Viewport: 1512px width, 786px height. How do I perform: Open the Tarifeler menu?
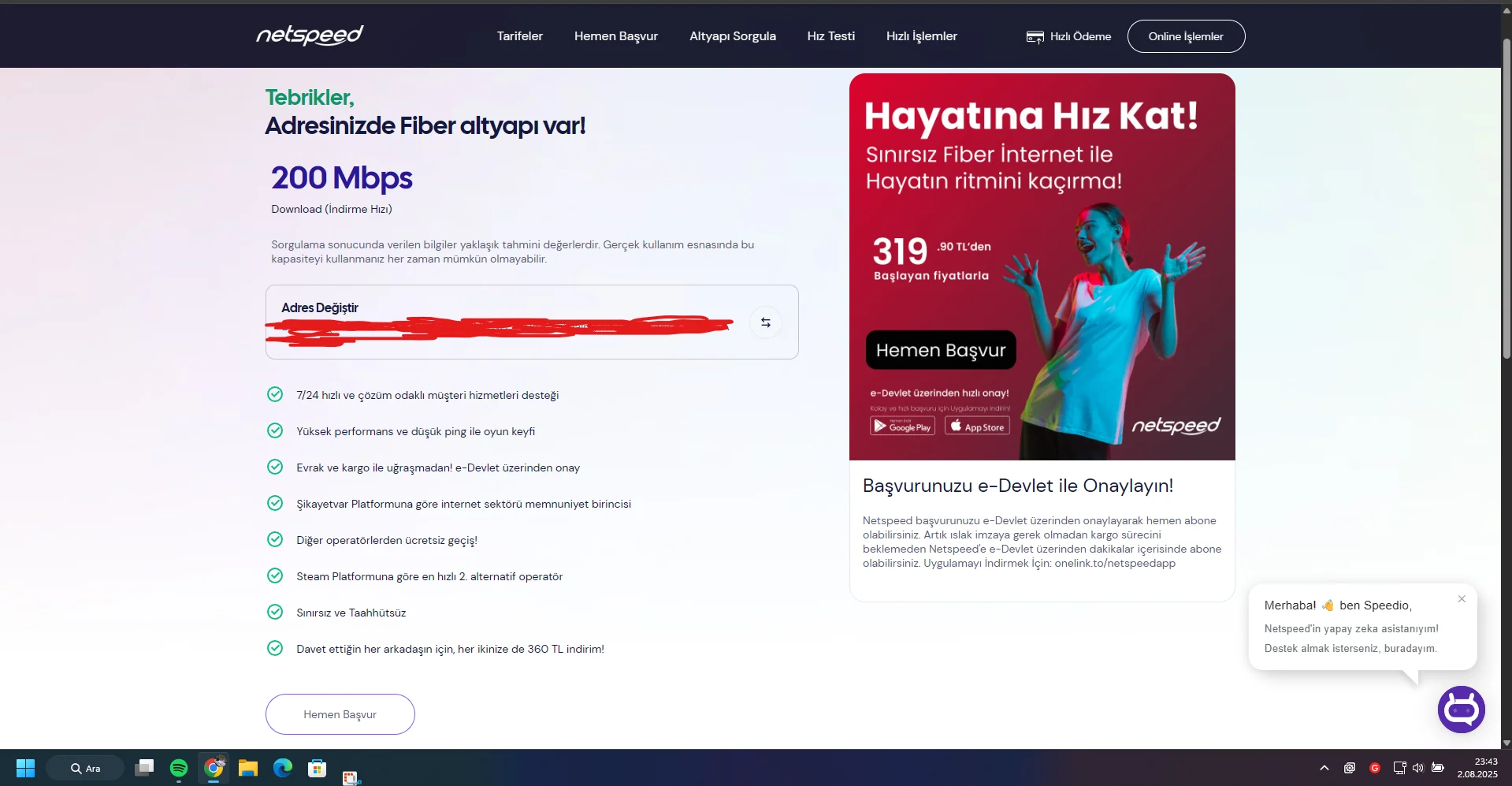coord(520,36)
